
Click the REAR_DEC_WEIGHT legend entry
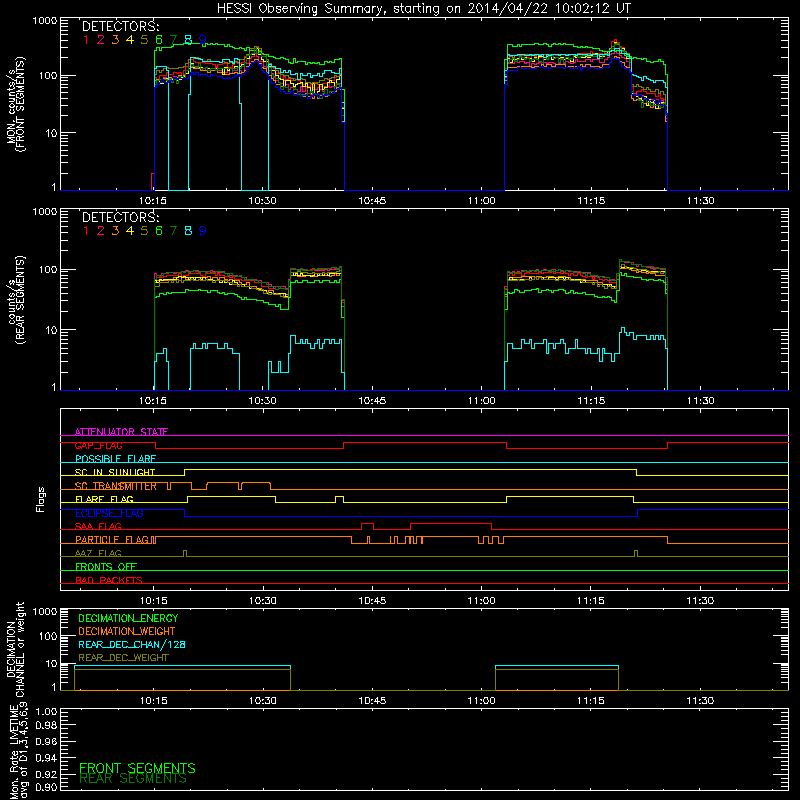(123, 658)
